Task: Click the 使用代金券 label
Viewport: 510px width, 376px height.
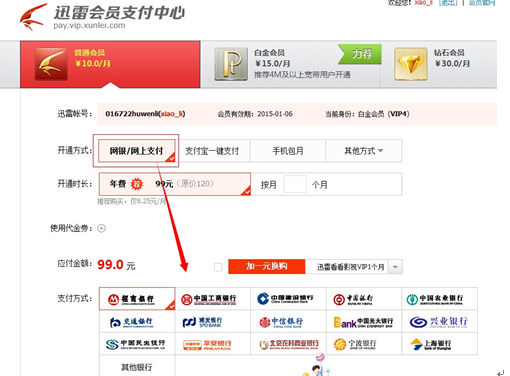Action: pos(71,228)
